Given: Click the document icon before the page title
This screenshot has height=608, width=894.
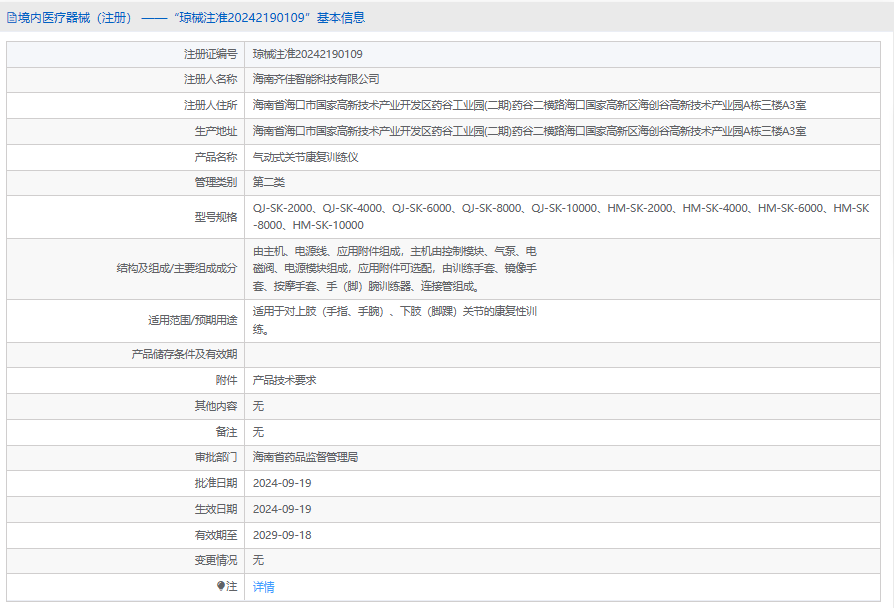Looking at the screenshot, I should click(11, 17).
